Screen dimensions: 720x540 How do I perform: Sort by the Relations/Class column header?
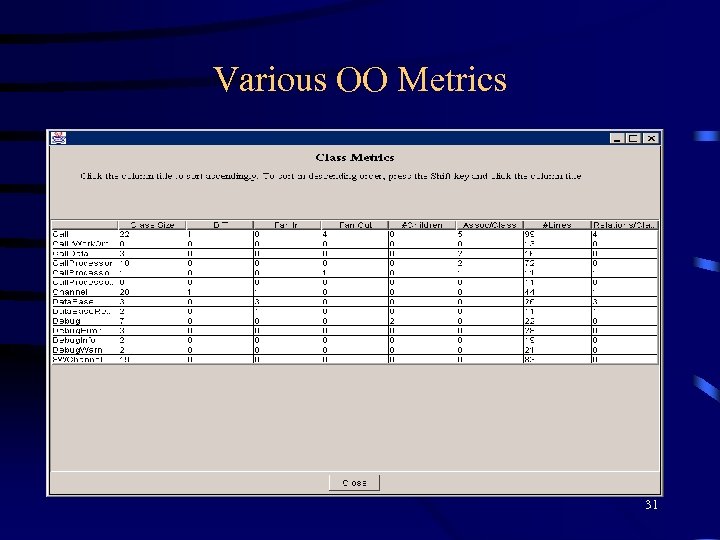click(x=624, y=225)
